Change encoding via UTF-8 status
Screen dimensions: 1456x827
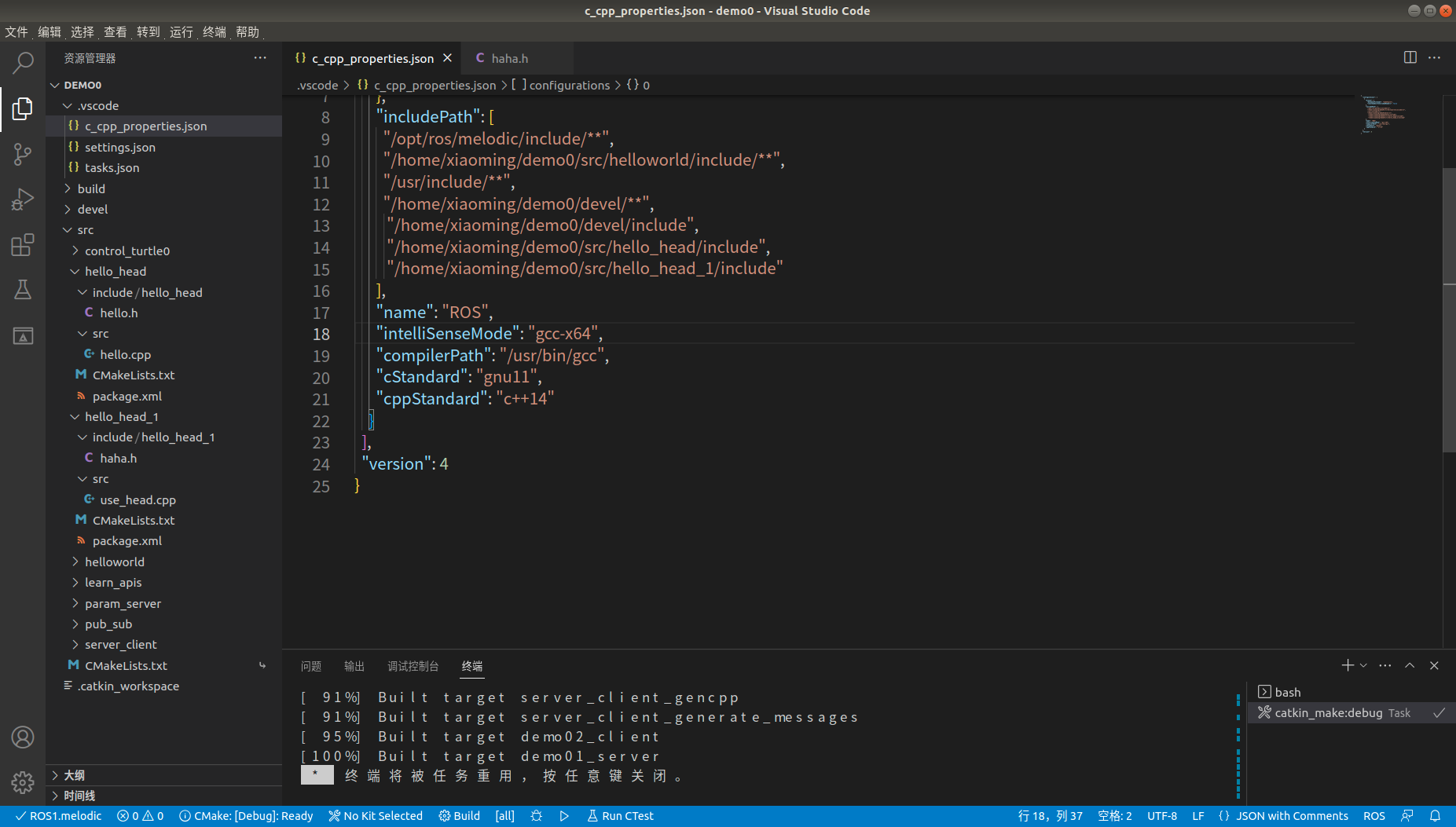click(1162, 816)
